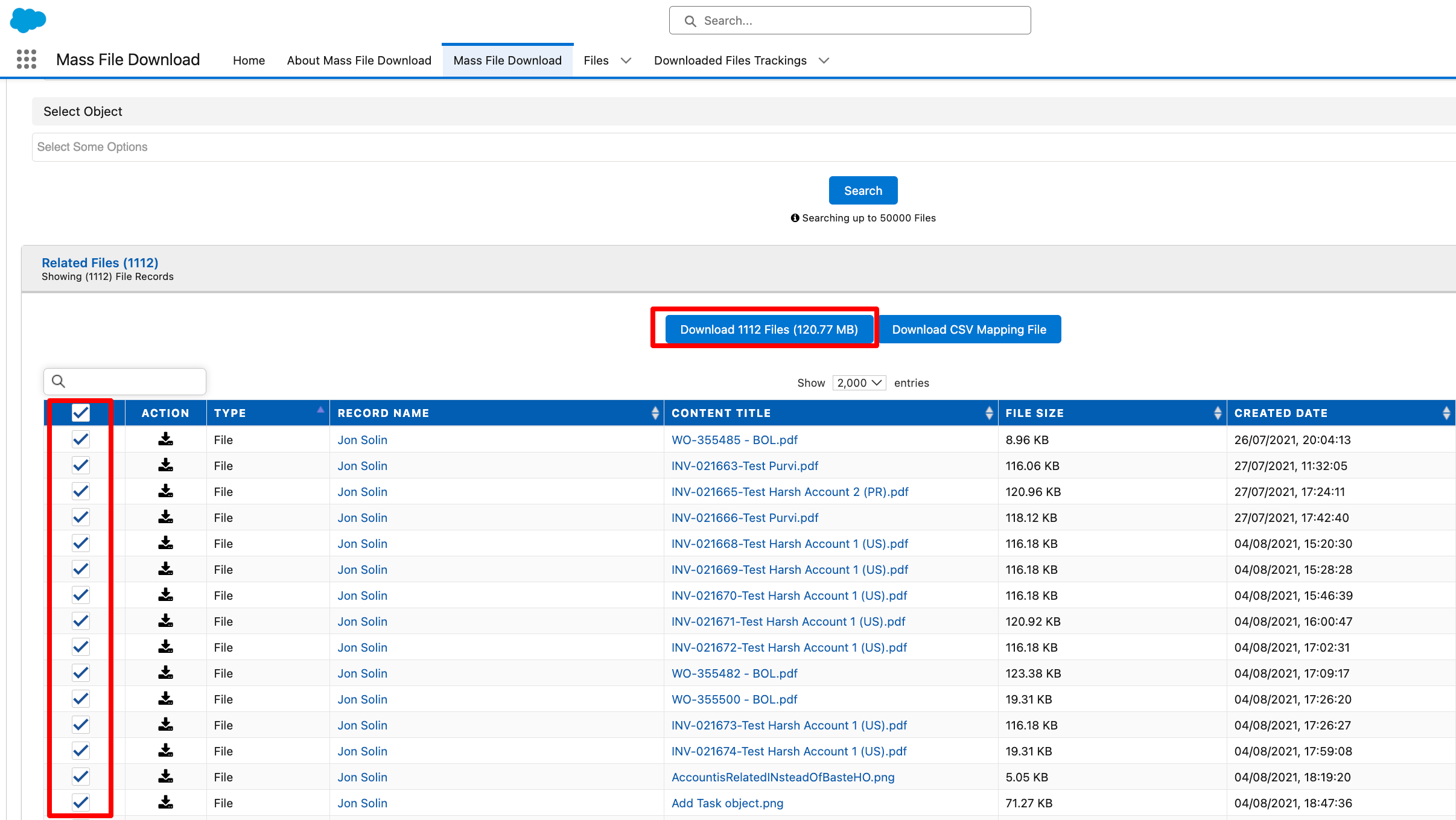Image resolution: width=1456 pixels, height=820 pixels.
Task: Download icon for AccountisRelatedINsteadOfBasteHO.png row
Action: pos(165,777)
